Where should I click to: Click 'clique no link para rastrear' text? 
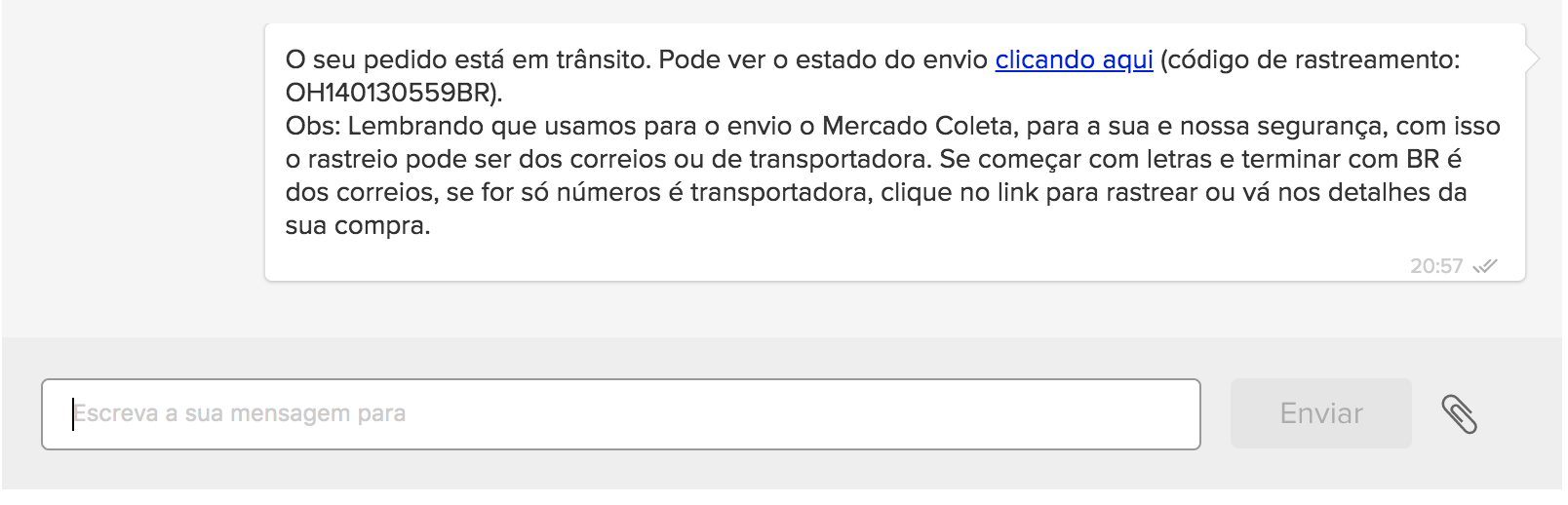point(1039,192)
